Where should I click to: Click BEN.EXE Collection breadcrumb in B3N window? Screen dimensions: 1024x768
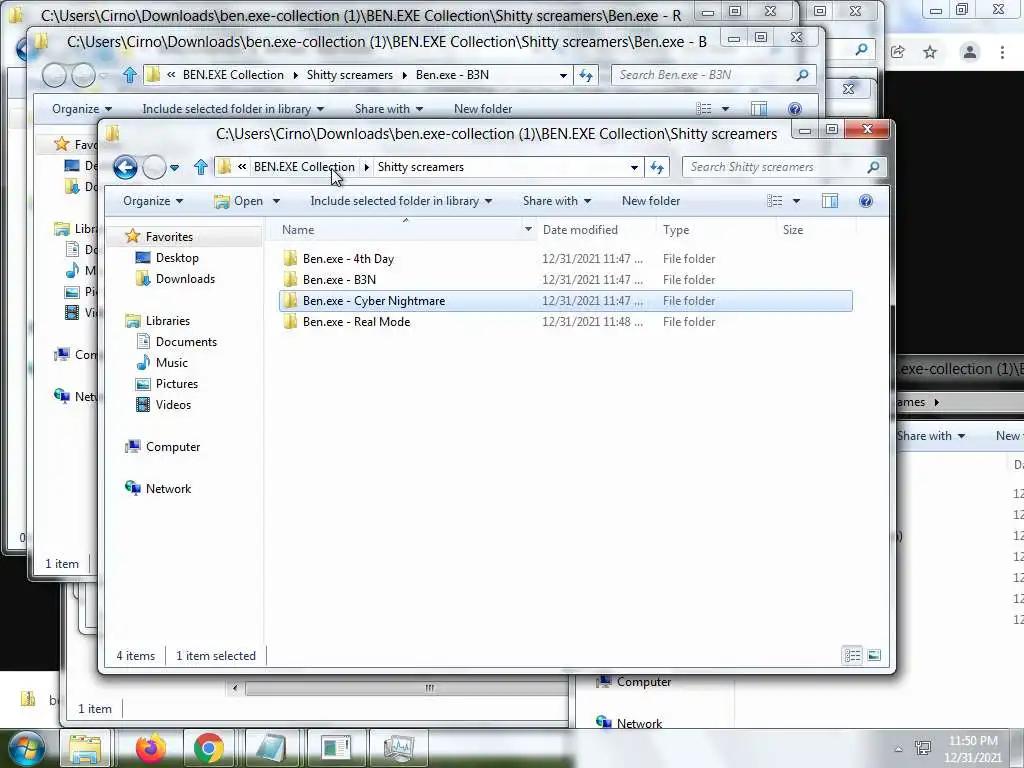(x=233, y=75)
